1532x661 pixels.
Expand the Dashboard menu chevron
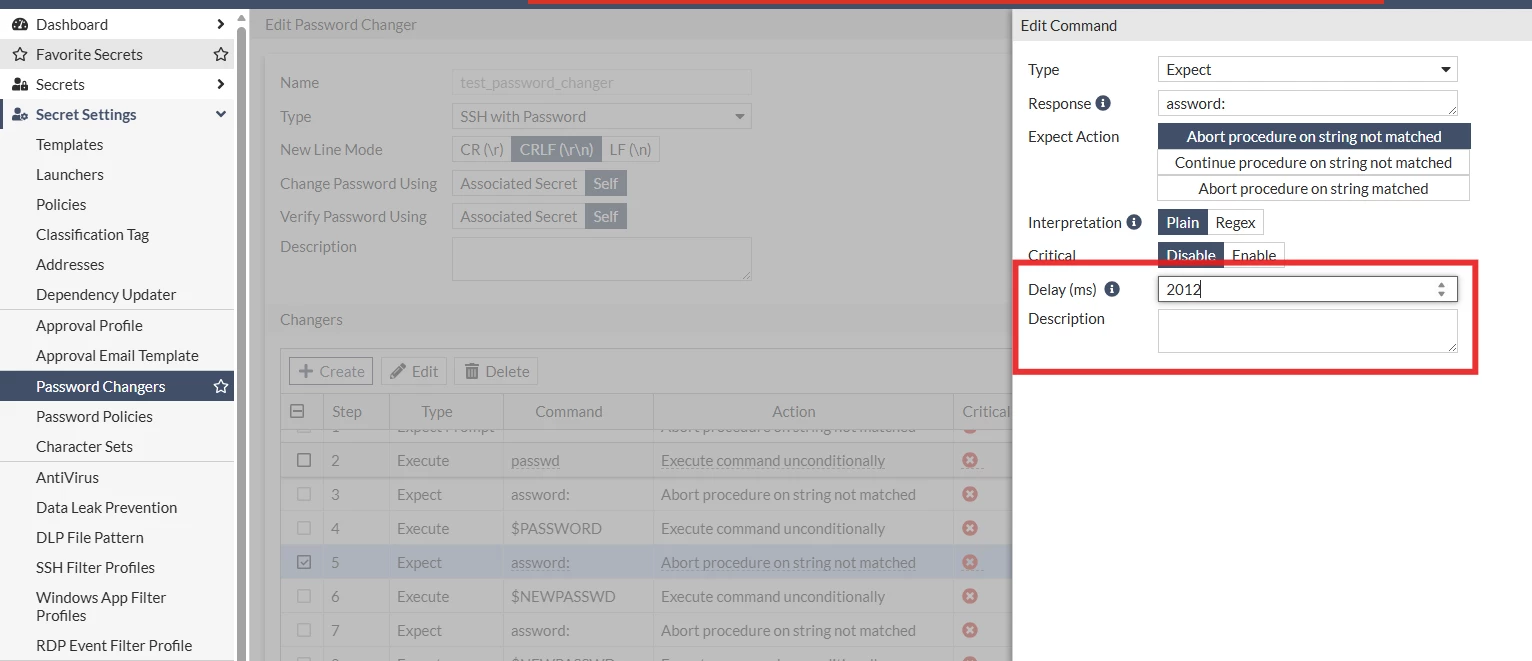tap(220, 24)
